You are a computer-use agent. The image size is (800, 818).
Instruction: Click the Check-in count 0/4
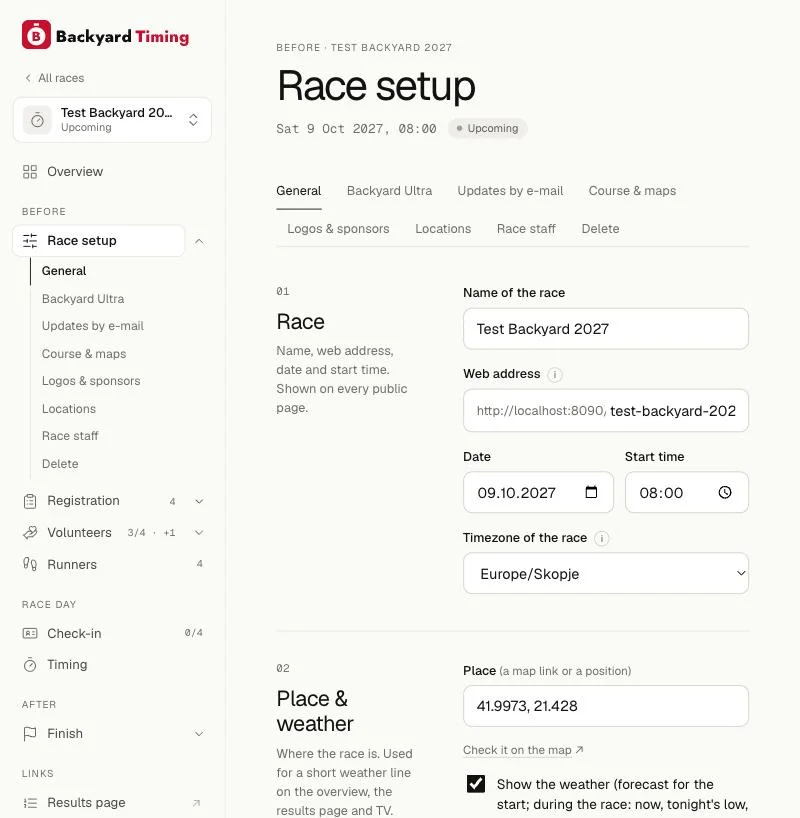(193, 633)
